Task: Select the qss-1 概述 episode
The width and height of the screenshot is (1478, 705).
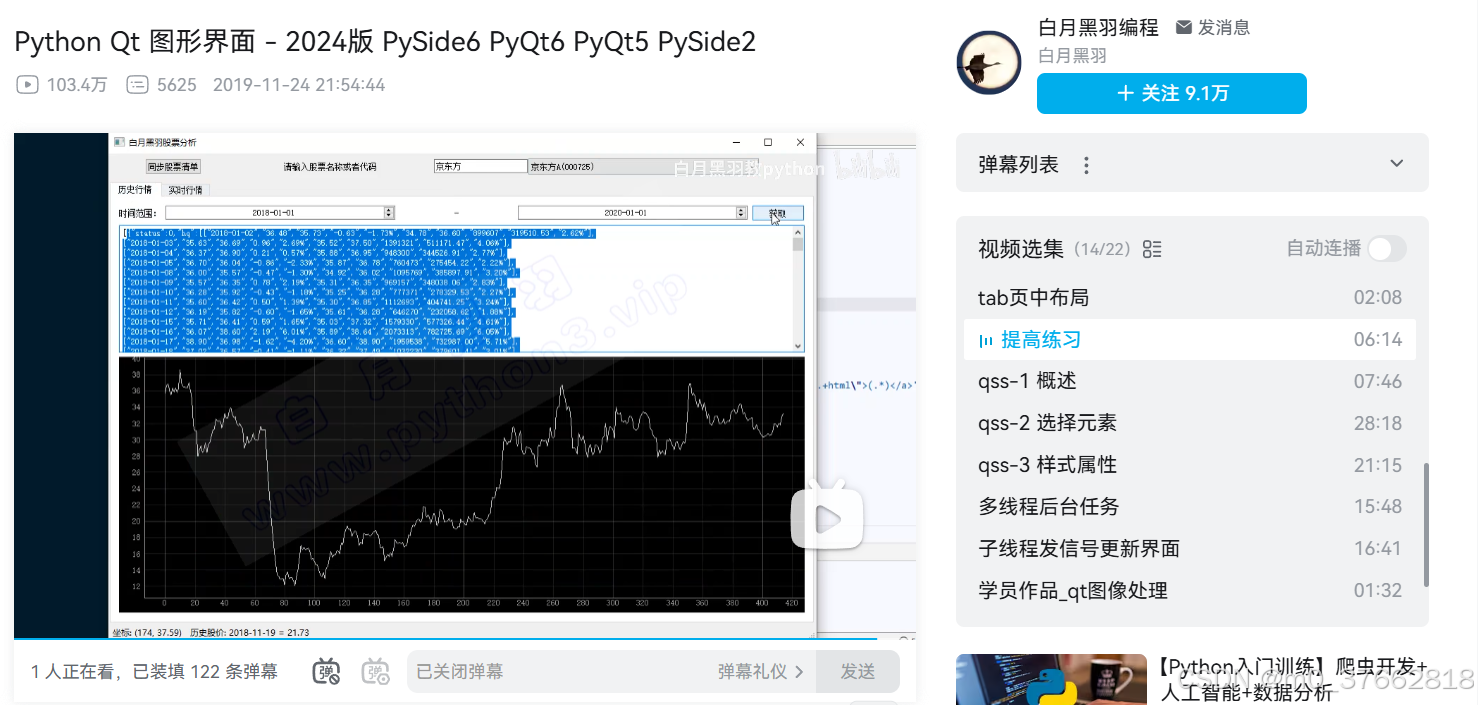Action: click(1027, 381)
